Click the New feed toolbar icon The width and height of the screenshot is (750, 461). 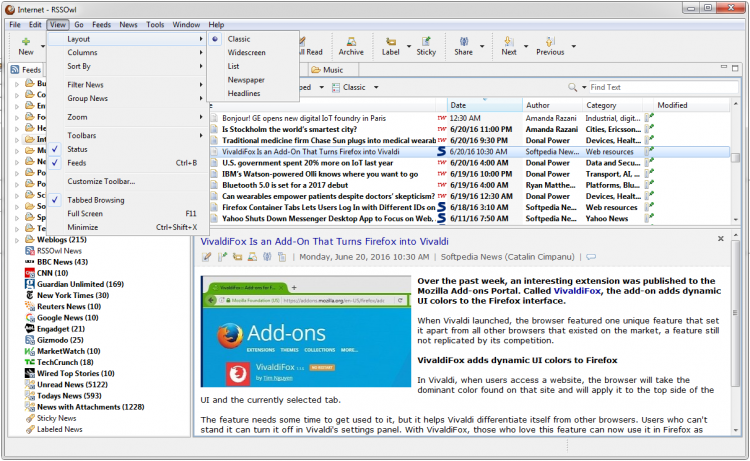(26, 42)
